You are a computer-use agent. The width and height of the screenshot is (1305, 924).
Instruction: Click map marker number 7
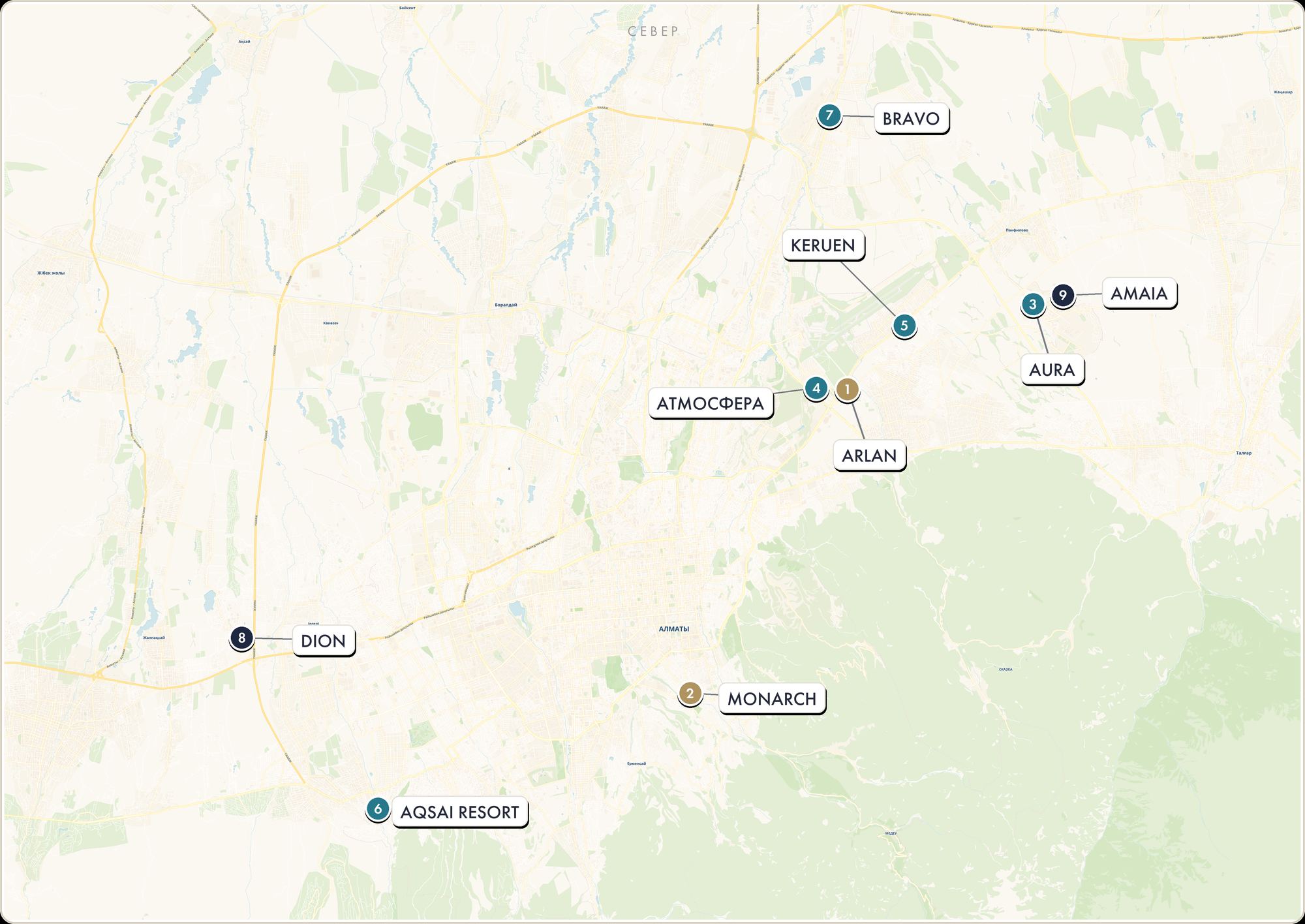pyautogui.click(x=829, y=116)
